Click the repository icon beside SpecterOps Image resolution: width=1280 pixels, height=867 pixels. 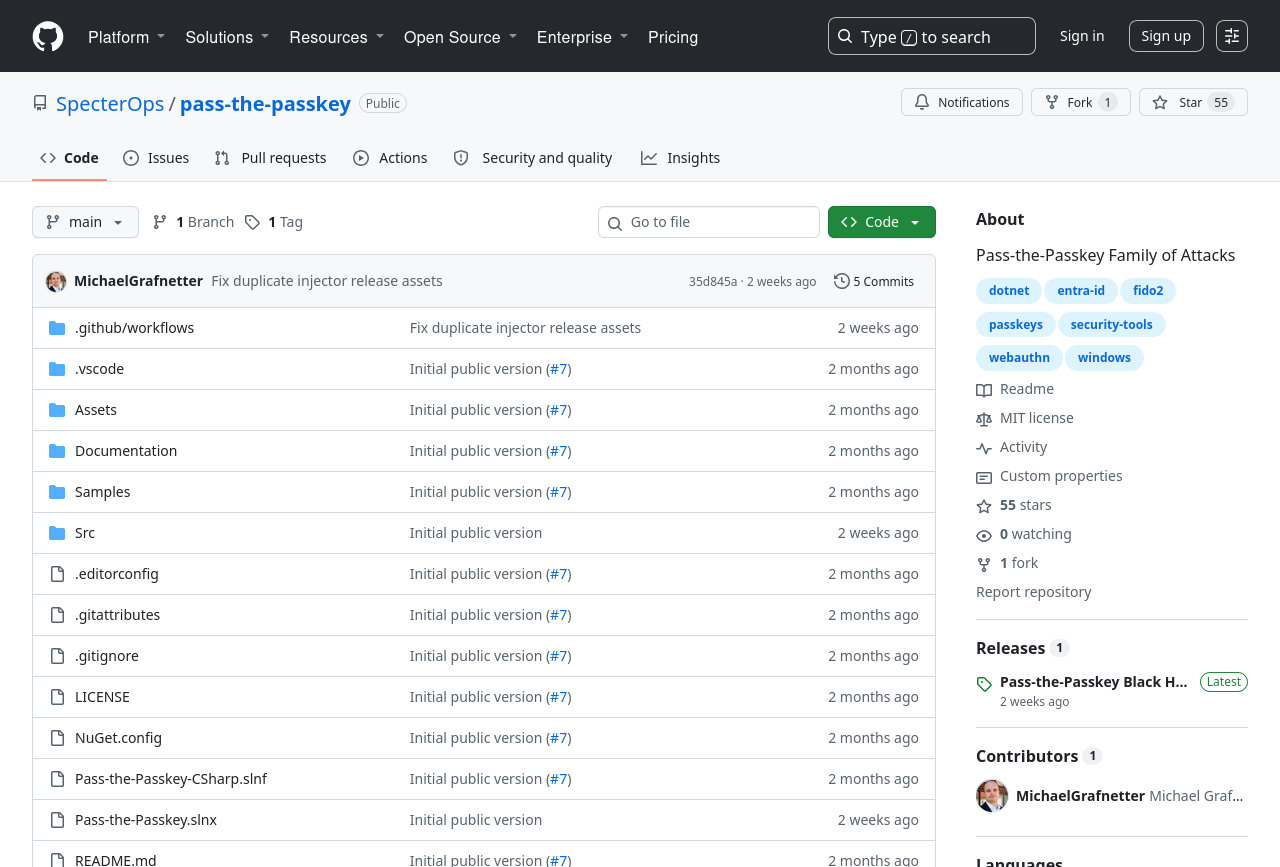point(40,103)
